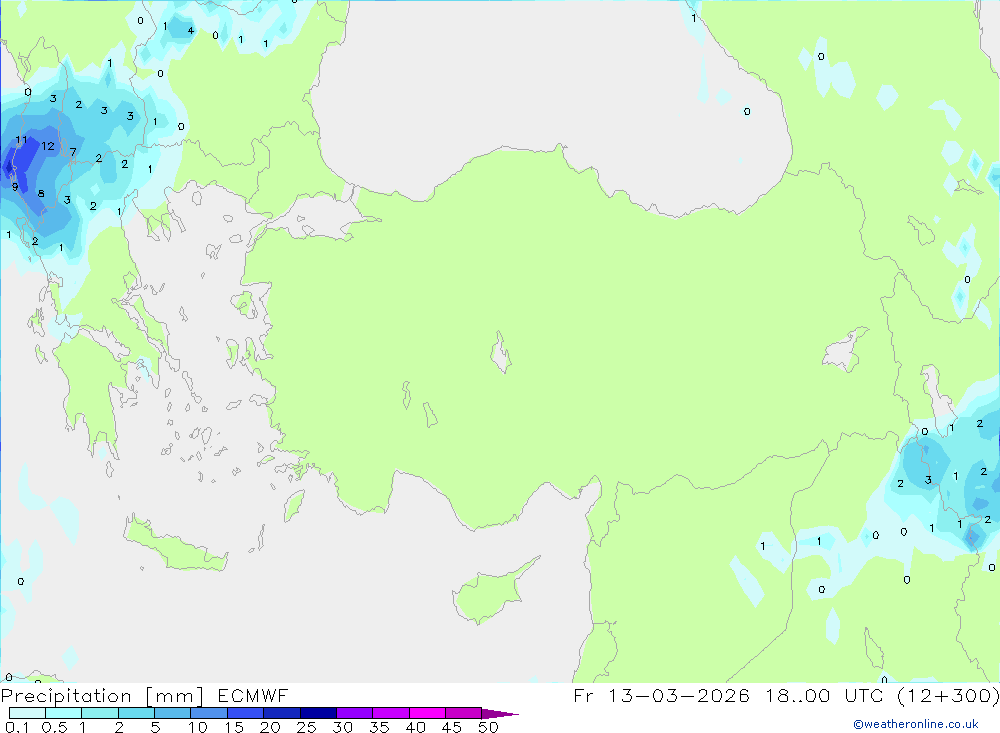Pick the 40–45 mm magenta legend box

pyautogui.click(x=427, y=713)
